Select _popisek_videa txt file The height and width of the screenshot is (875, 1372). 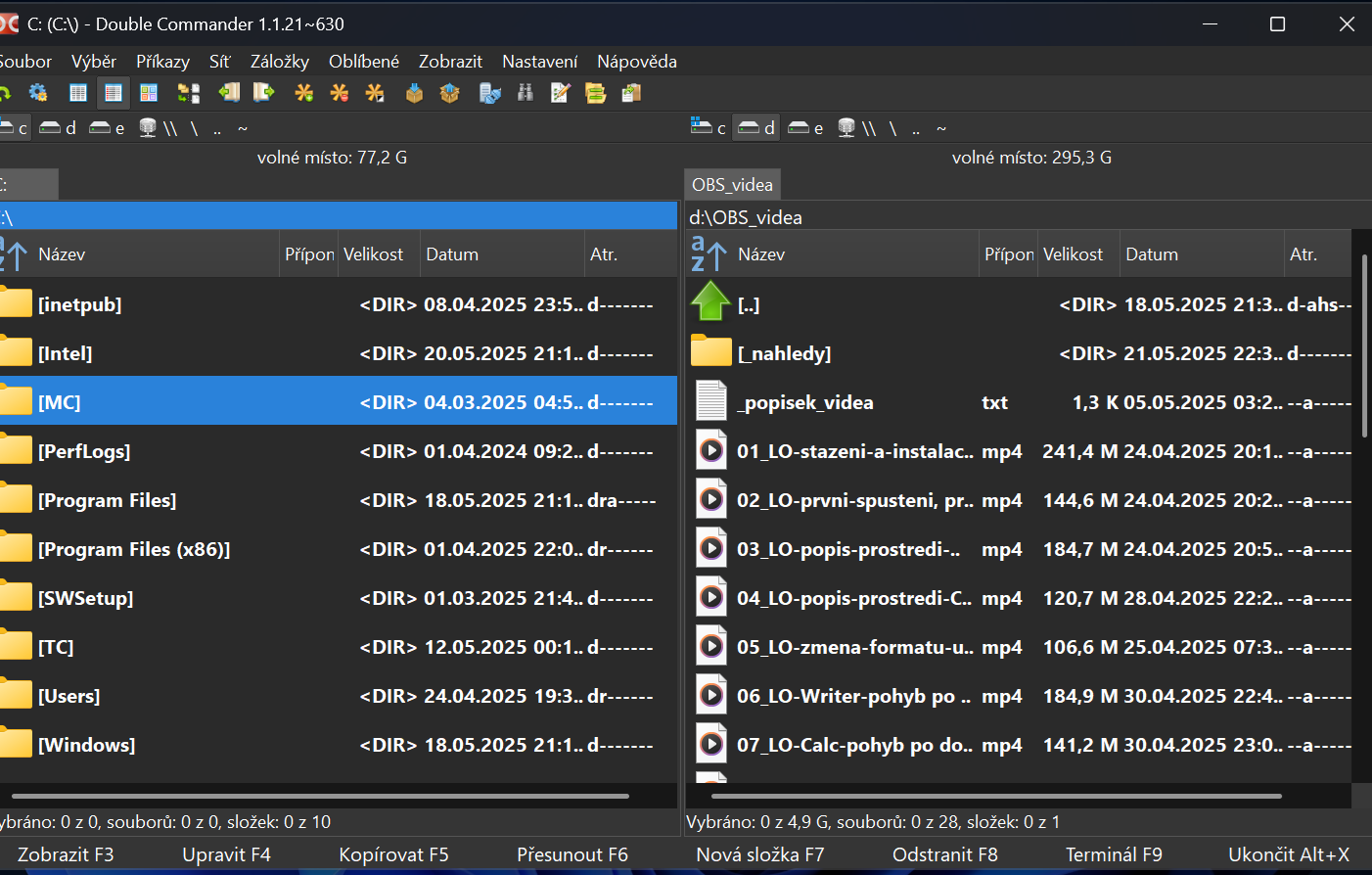pos(1020,402)
